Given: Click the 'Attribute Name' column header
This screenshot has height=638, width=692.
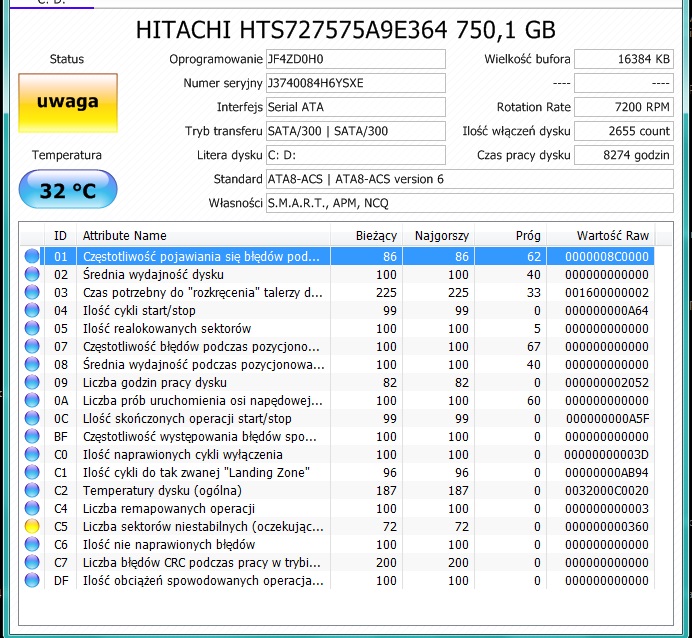Looking at the screenshot, I should [203, 236].
